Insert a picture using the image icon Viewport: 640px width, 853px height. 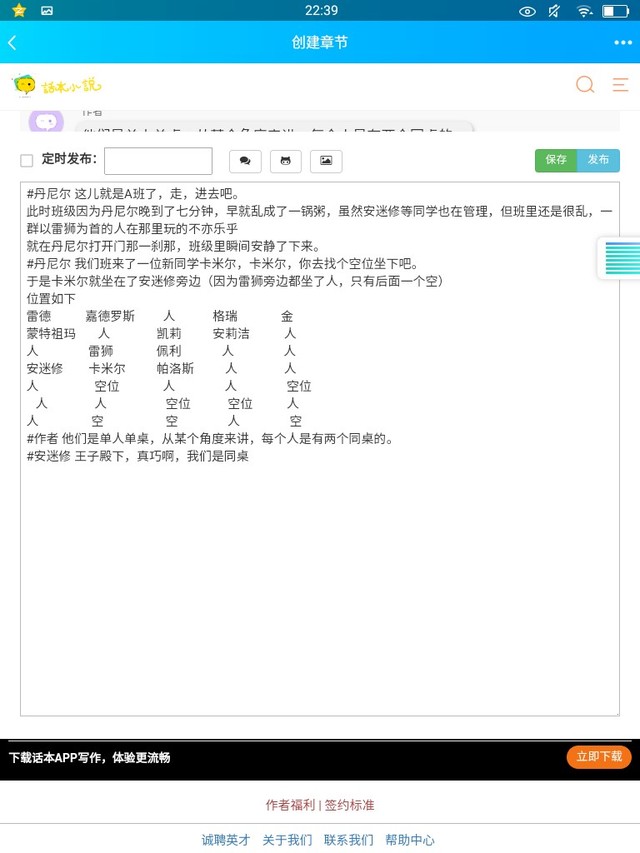click(326, 161)
